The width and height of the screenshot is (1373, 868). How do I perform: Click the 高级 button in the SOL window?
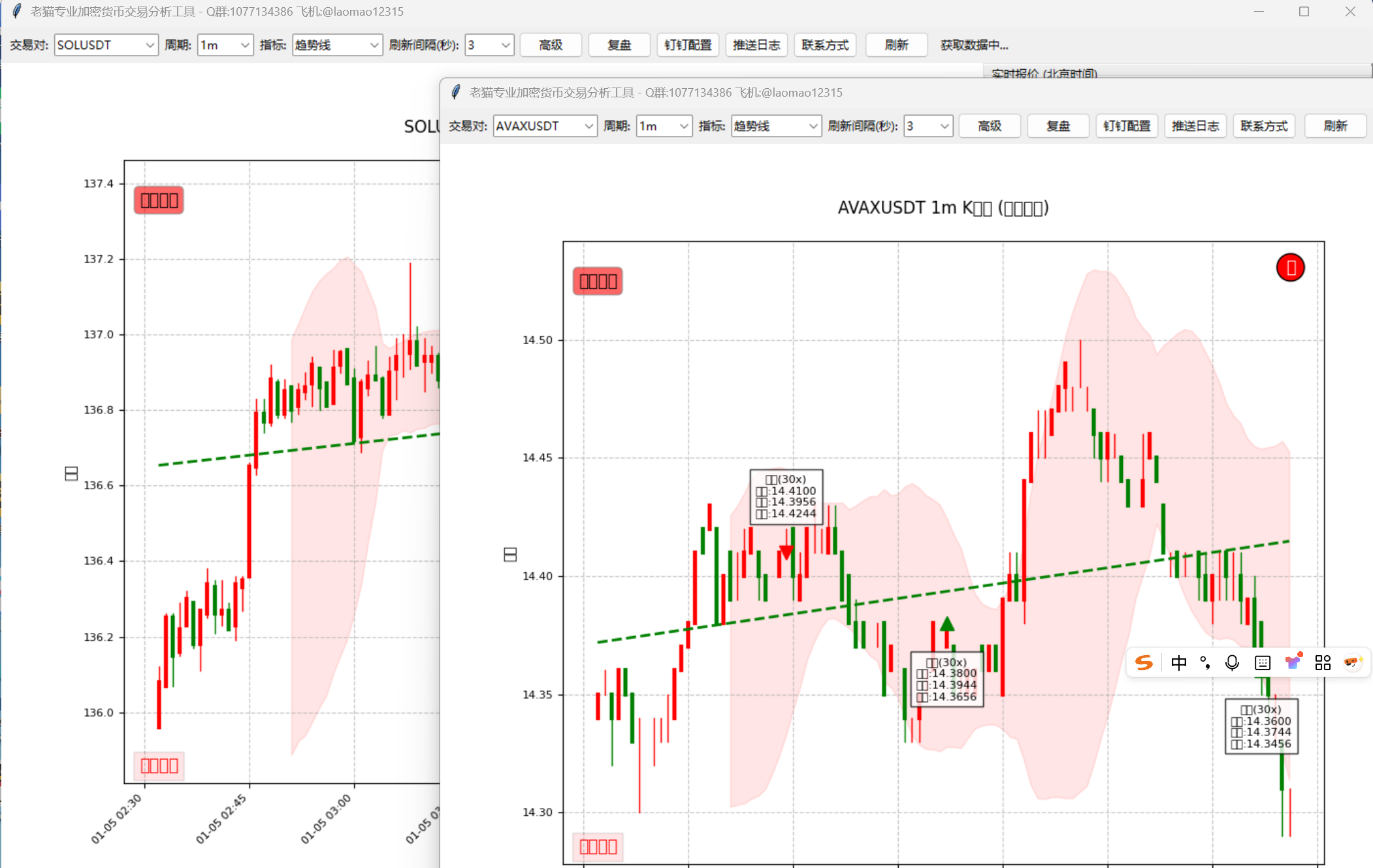tap(551, 45)
